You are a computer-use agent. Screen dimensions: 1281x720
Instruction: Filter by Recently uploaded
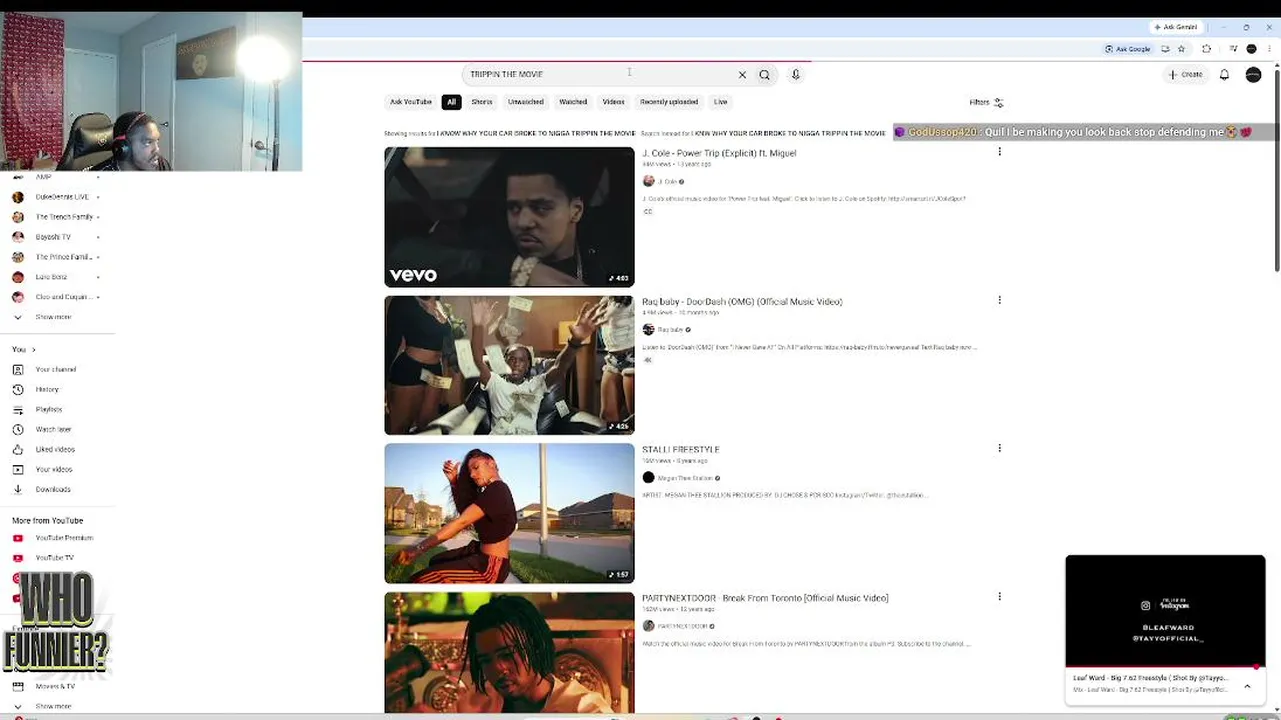point(669,102)
